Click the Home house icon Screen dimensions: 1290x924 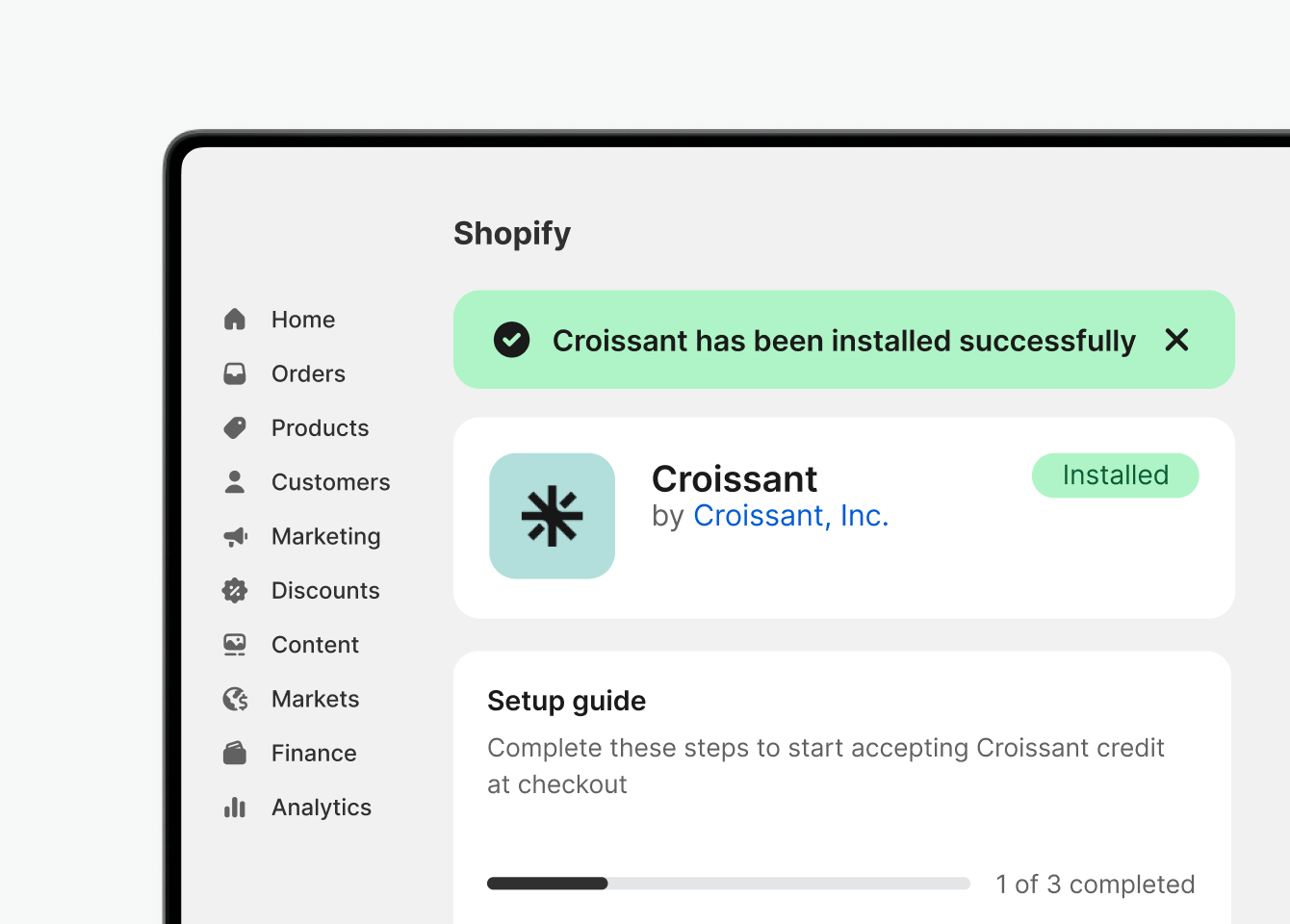pos(235,320)
